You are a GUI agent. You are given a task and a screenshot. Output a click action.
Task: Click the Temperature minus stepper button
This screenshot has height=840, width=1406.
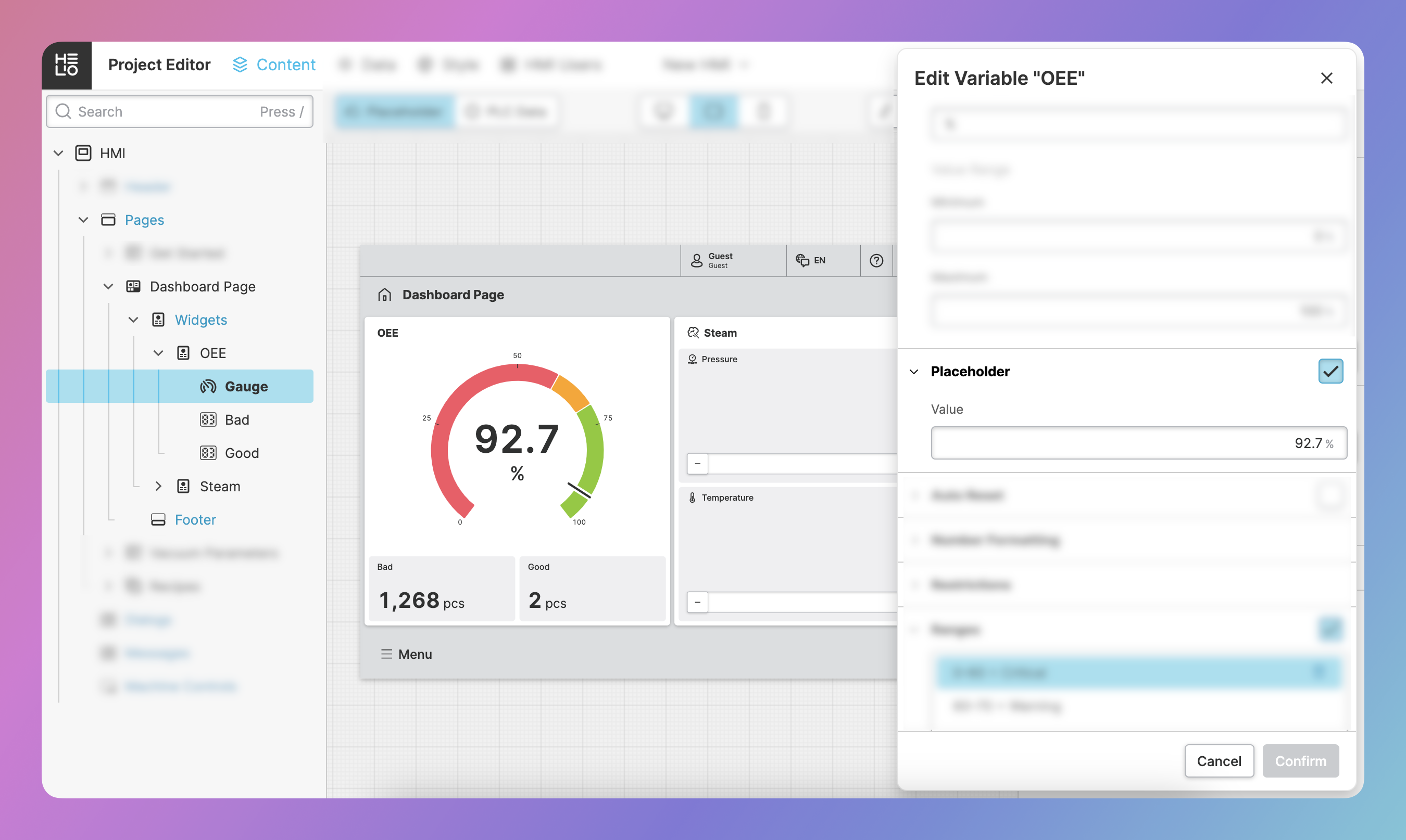pos(697,602)
